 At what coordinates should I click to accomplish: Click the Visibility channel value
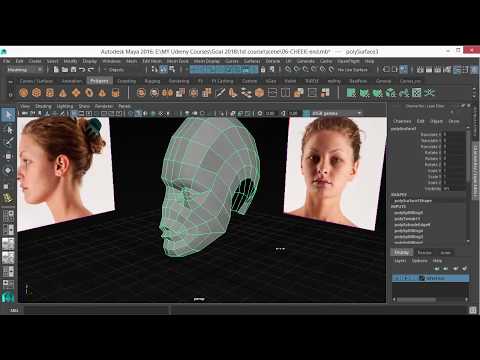pyautogui.click(x=455, y=189)
